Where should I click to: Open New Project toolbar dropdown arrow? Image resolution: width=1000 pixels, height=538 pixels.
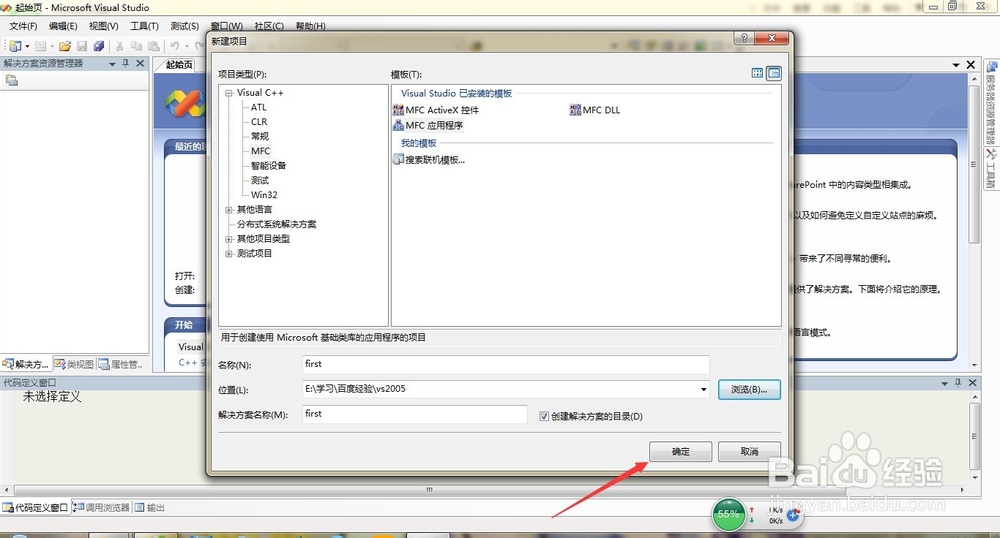pos(27,46)
